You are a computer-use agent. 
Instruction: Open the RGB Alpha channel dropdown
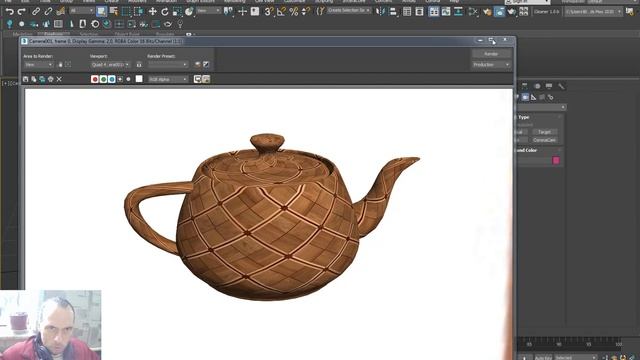[168, 79]
